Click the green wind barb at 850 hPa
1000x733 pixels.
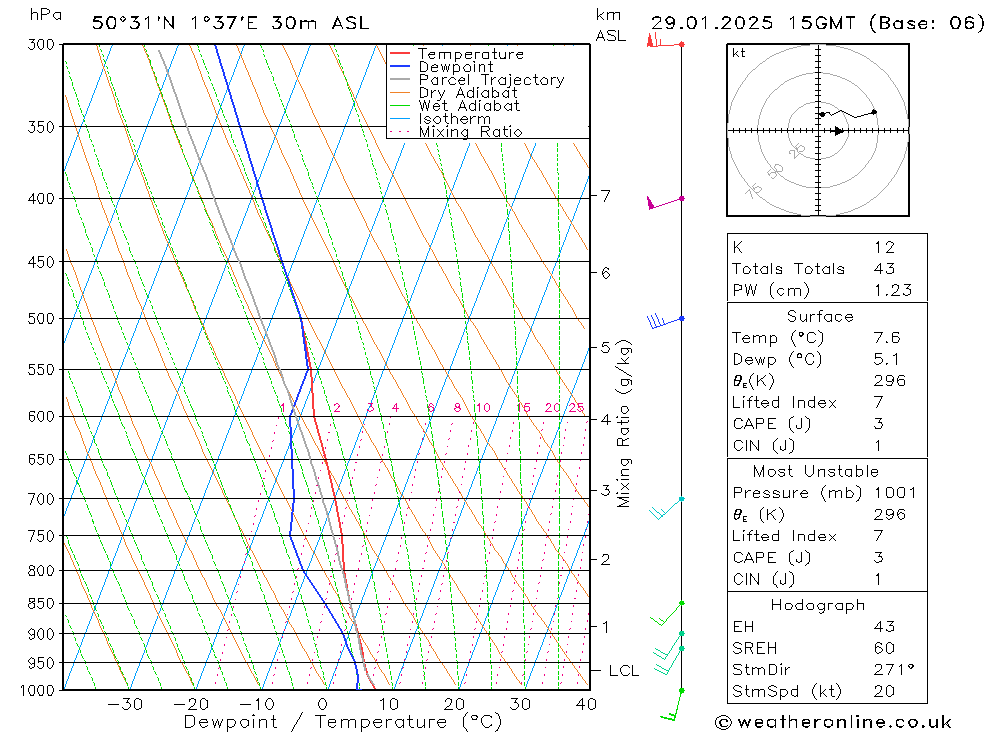point(667,612)
